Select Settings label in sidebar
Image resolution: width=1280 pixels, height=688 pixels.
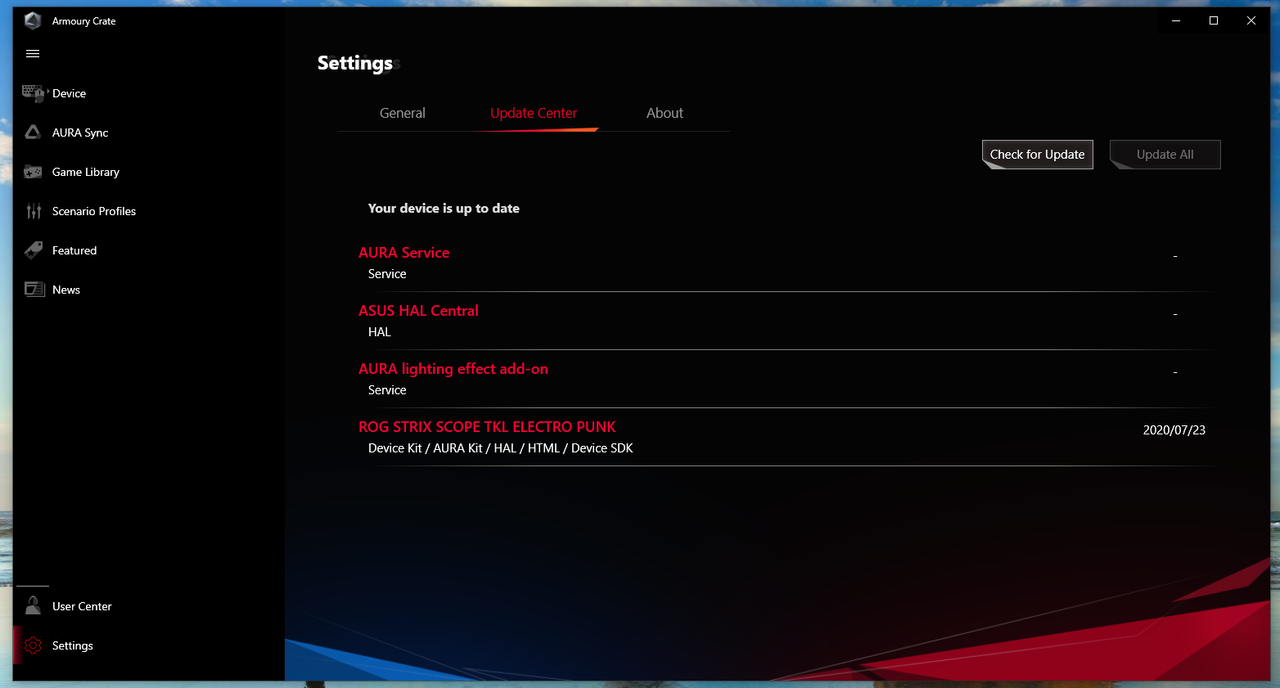(72, 646)
